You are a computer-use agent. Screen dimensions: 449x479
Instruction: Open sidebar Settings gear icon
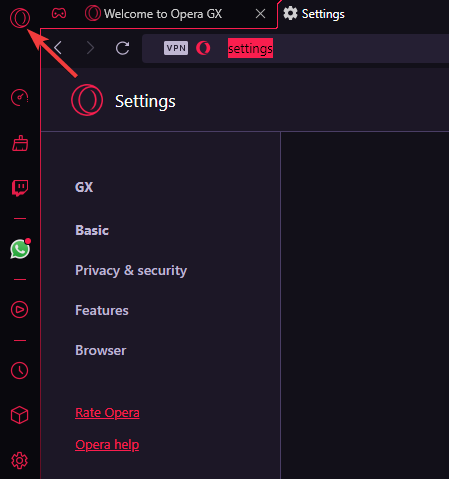[19, 460]
